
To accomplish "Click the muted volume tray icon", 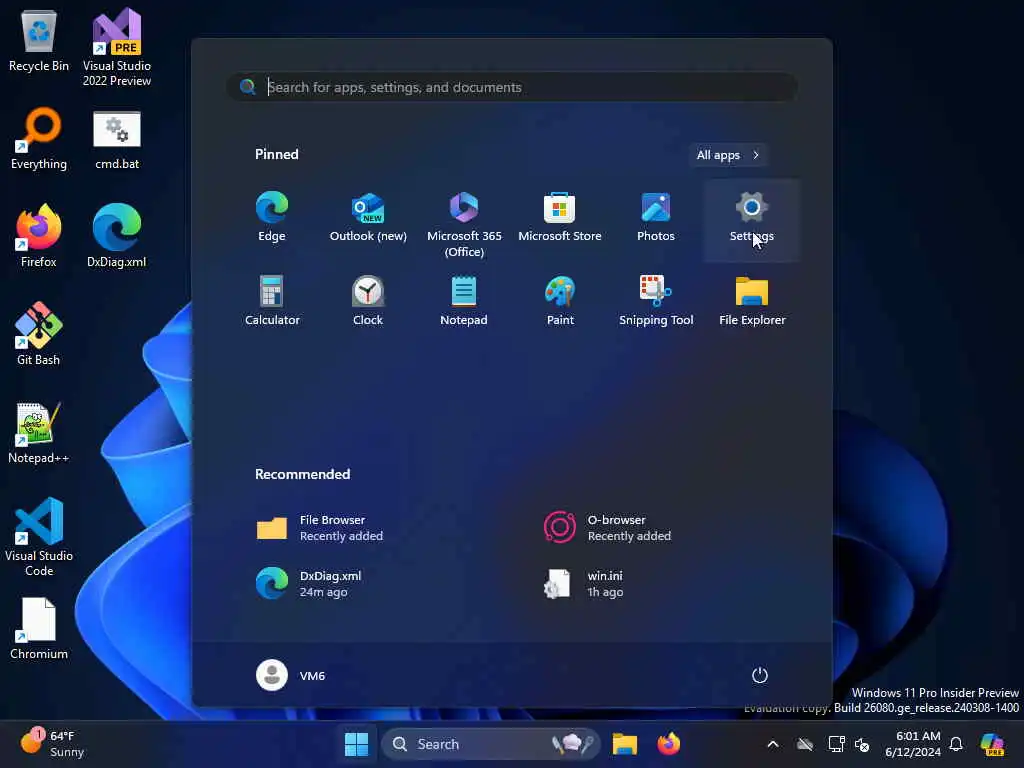I will coord(863,744).
